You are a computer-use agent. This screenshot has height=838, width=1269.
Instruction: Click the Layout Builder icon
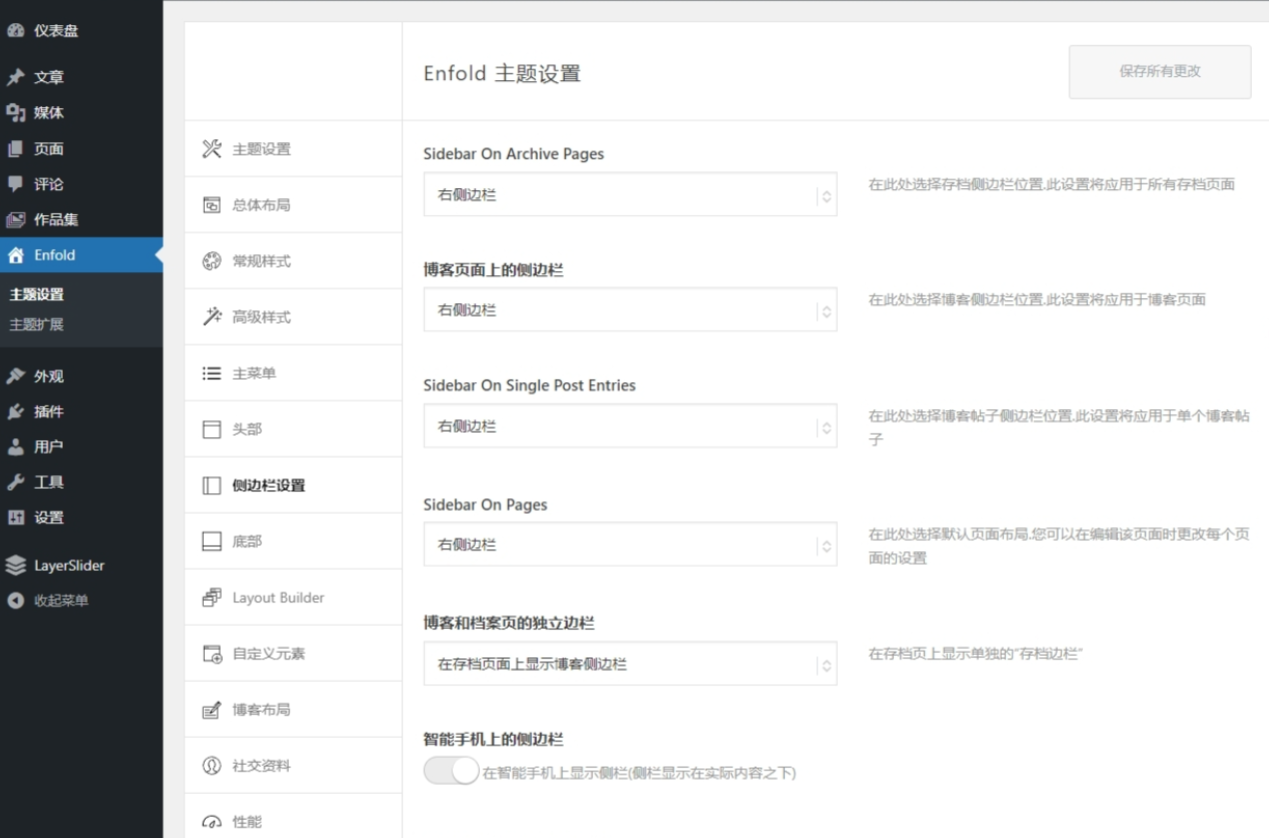pyautogui.click(x=212, y=597)
